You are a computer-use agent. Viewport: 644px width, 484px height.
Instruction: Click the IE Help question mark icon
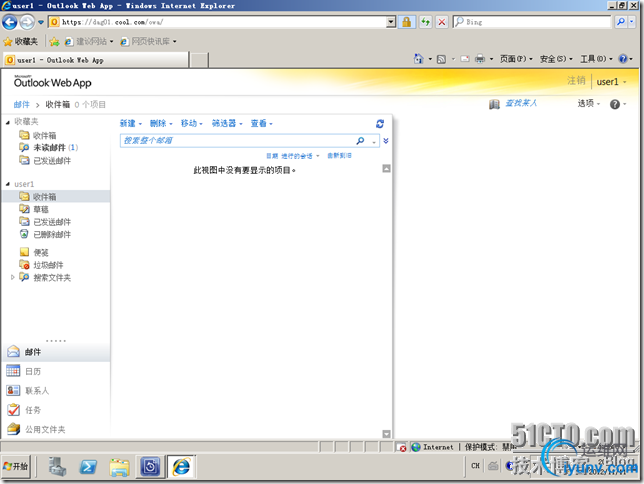(x=623, y=59)
